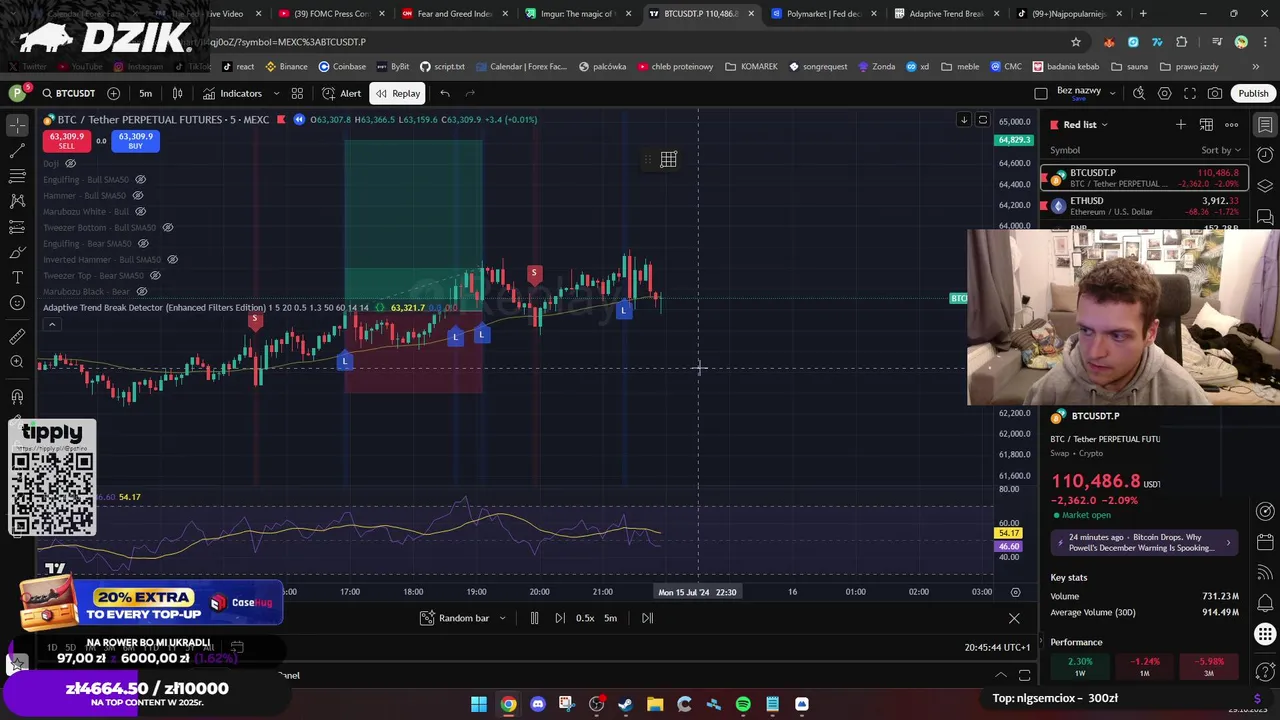Open floating drawing toolbar grid icon
The height and width of the screenshot is (720, 1280).
pos(668,159)
